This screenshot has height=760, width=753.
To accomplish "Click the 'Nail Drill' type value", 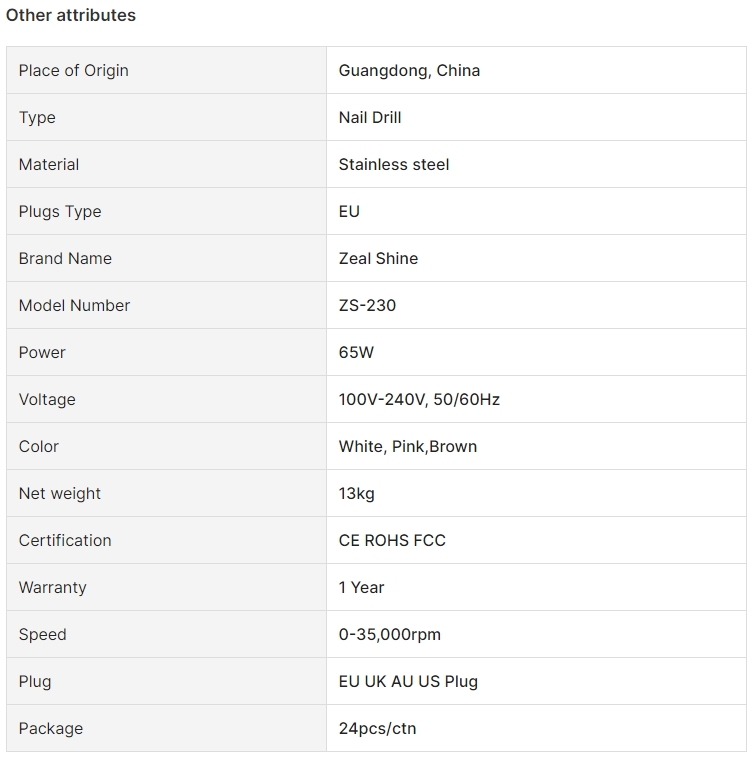I will [x=370, y=118].
